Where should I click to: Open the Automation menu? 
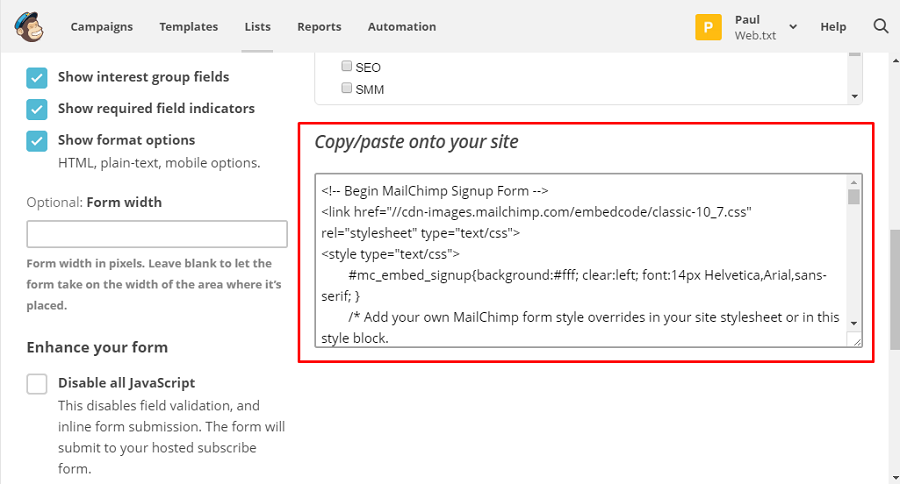402,26
